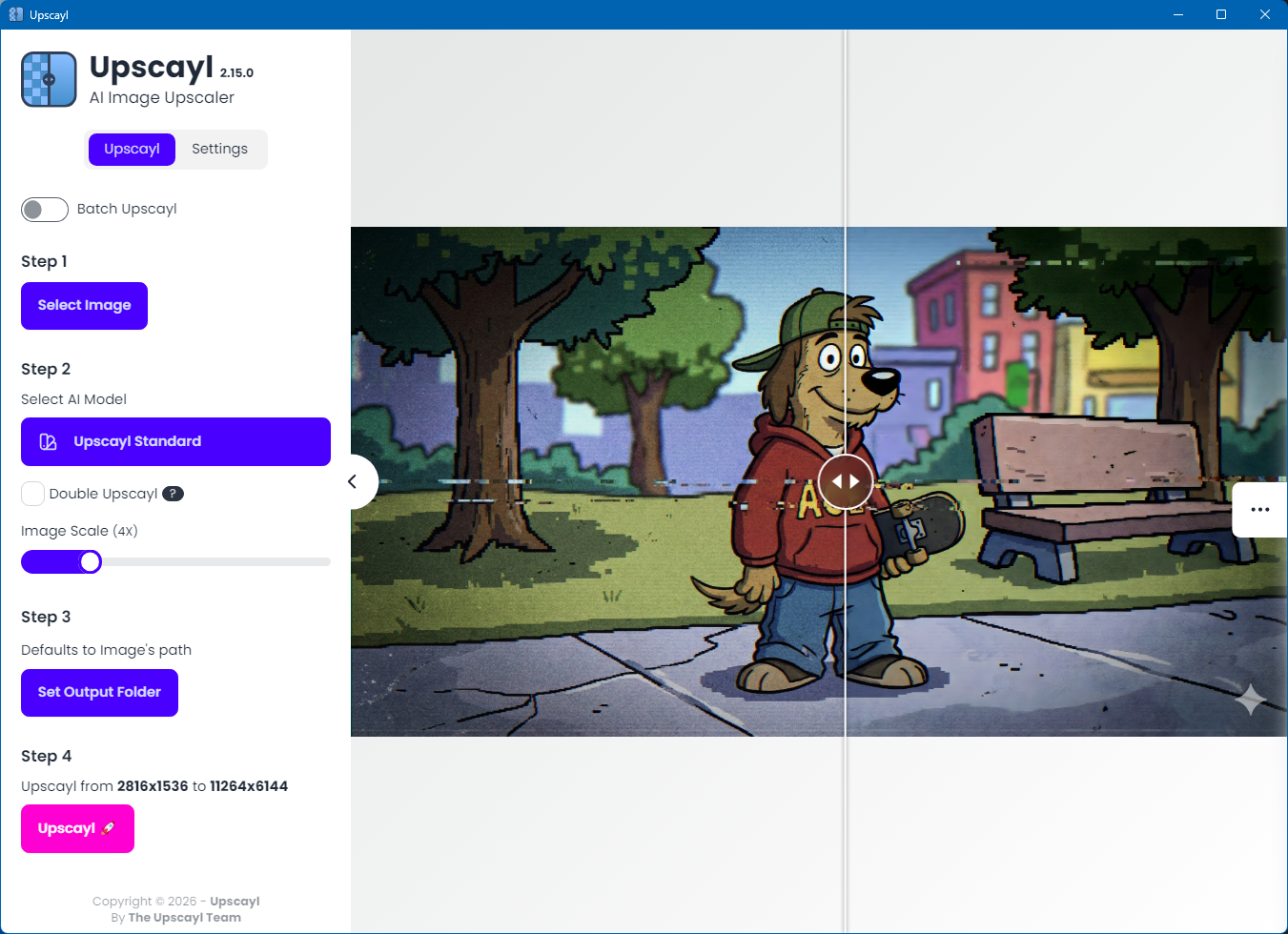Click the Defaults to Image's path text
This screenshot has height=934, width=1288.
(106, 651)
